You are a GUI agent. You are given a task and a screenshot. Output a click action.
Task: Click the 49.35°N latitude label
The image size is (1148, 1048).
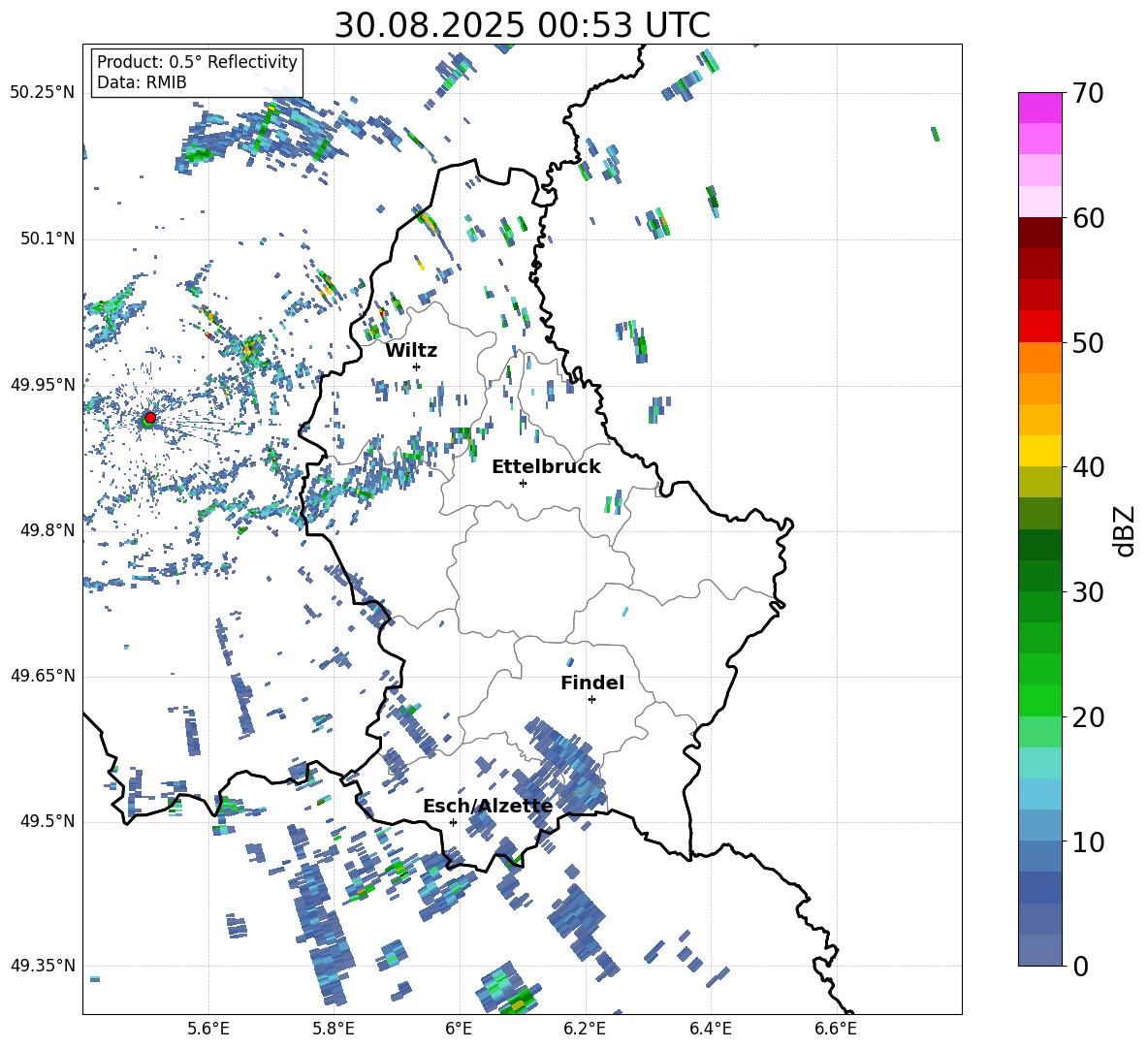[x=43, y=966]
